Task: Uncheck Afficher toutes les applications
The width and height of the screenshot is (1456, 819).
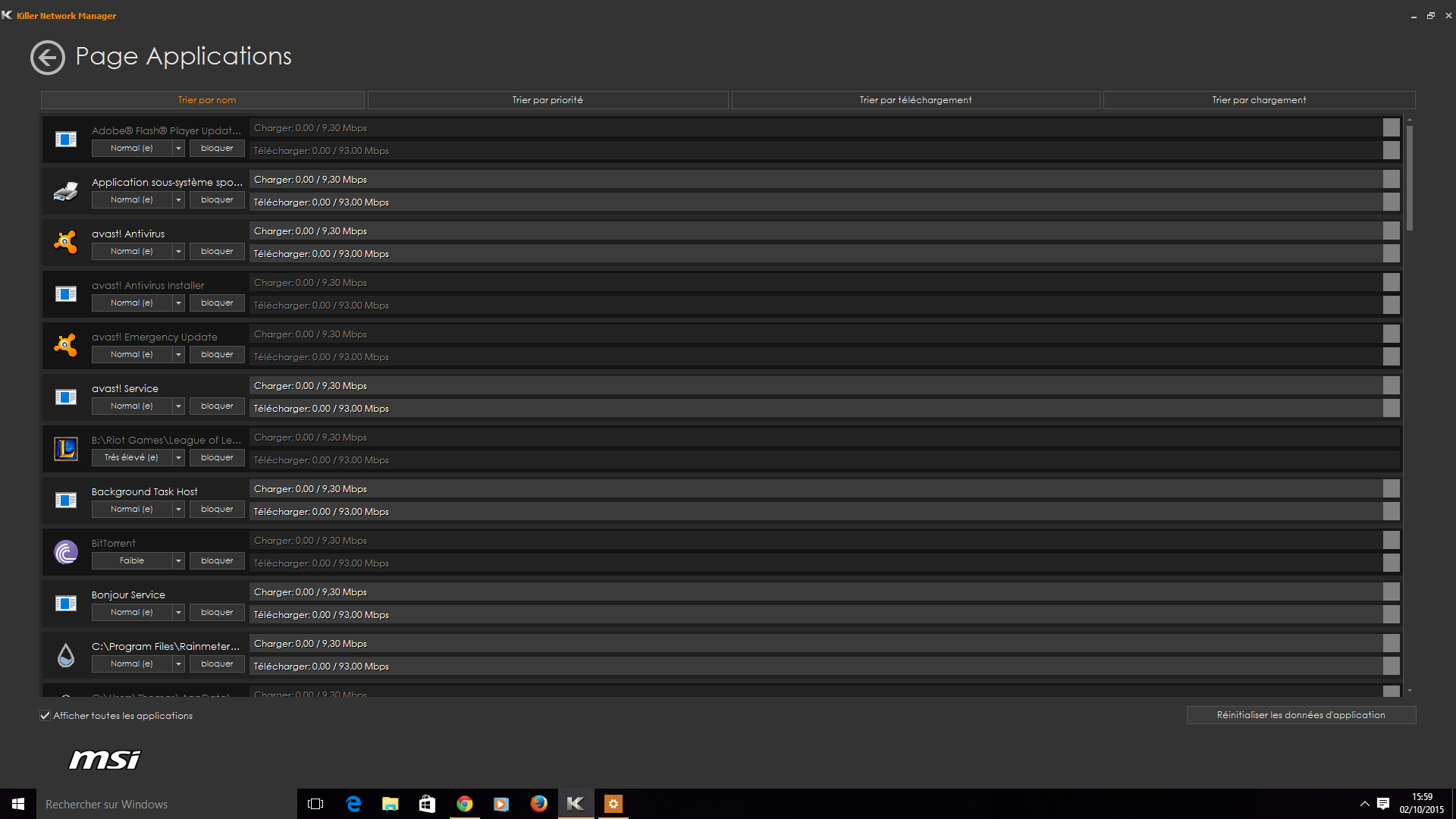Action: pyautogui.click(x=45, y=715)
